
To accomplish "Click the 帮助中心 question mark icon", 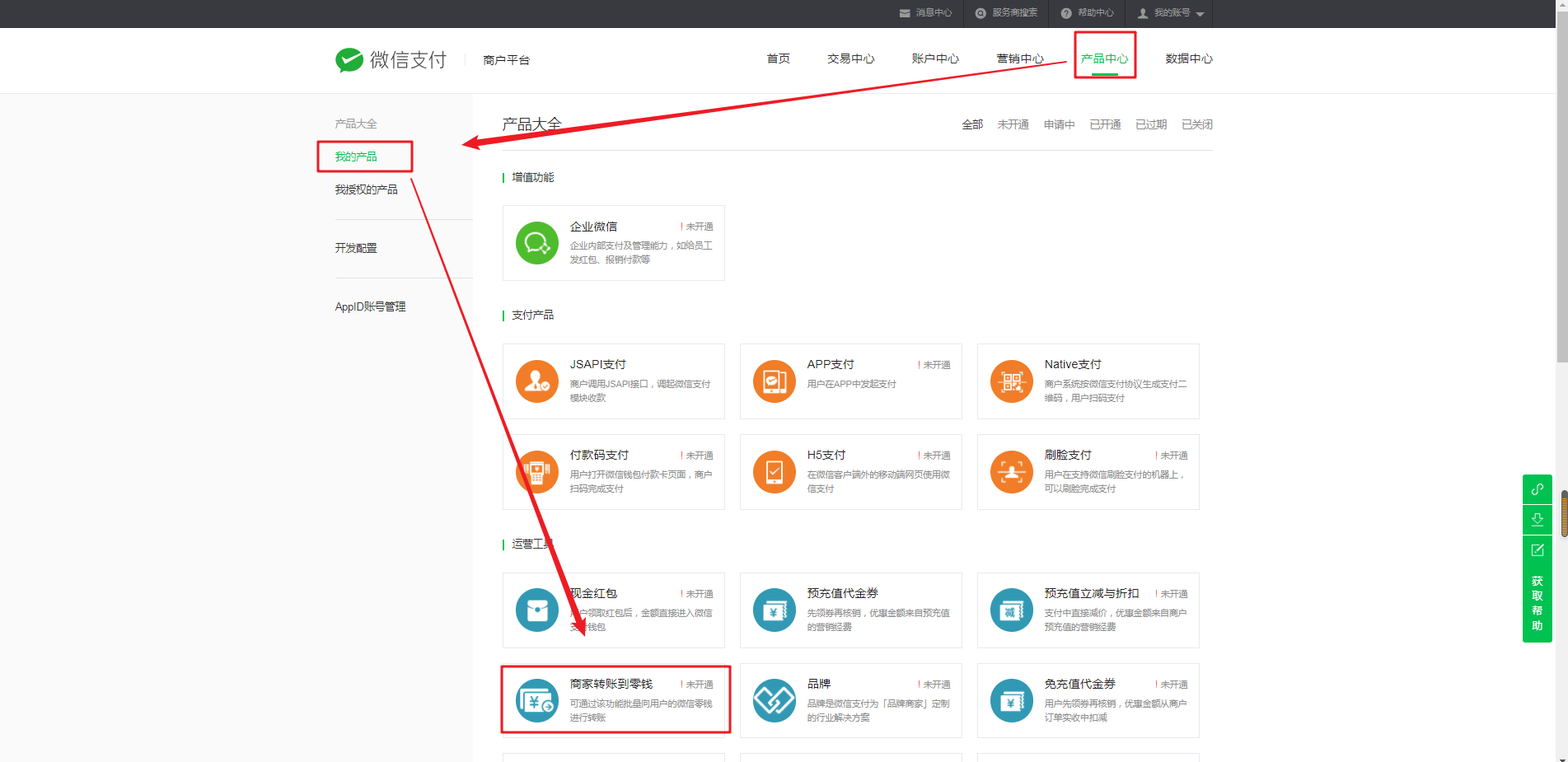I will [1066, 13].
